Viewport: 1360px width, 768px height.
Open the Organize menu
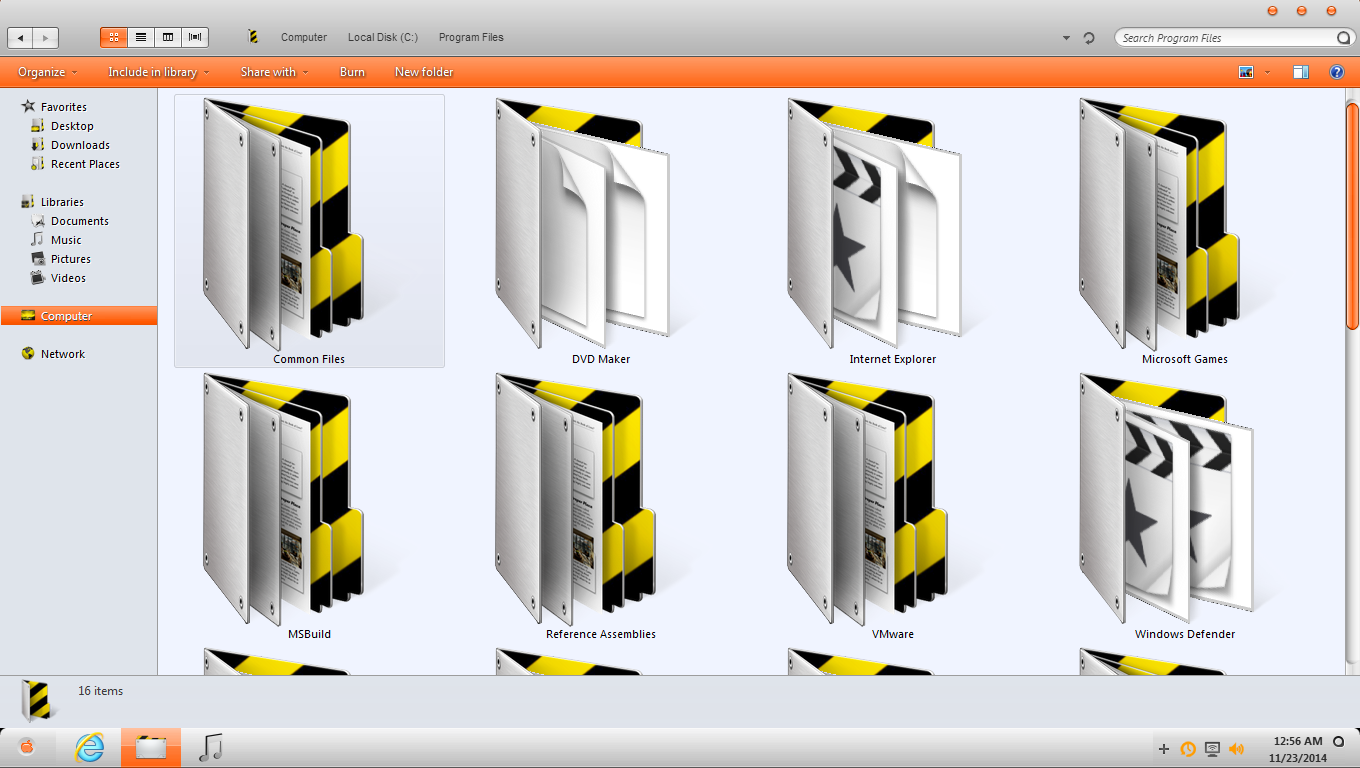47,72
